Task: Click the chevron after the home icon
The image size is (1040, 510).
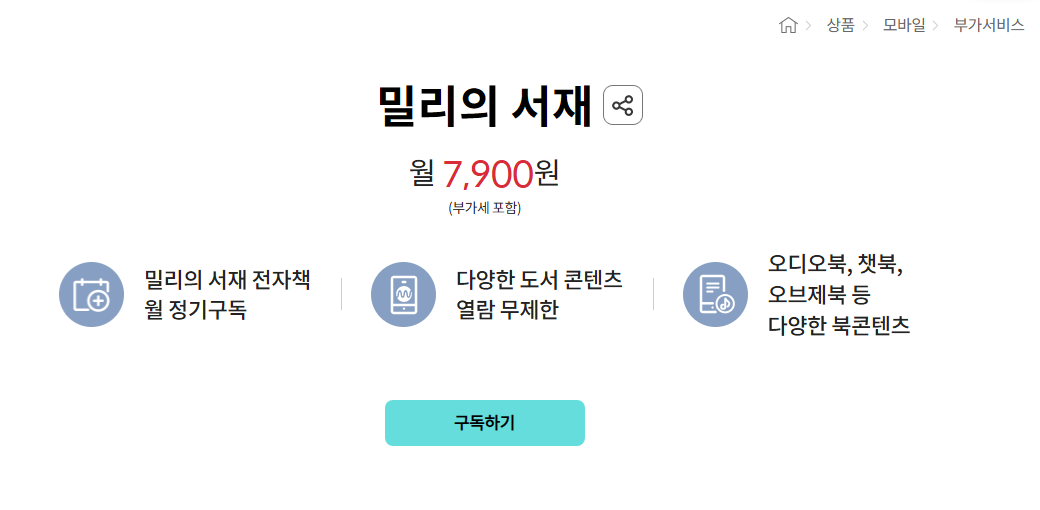Action: tap(808, 26)
